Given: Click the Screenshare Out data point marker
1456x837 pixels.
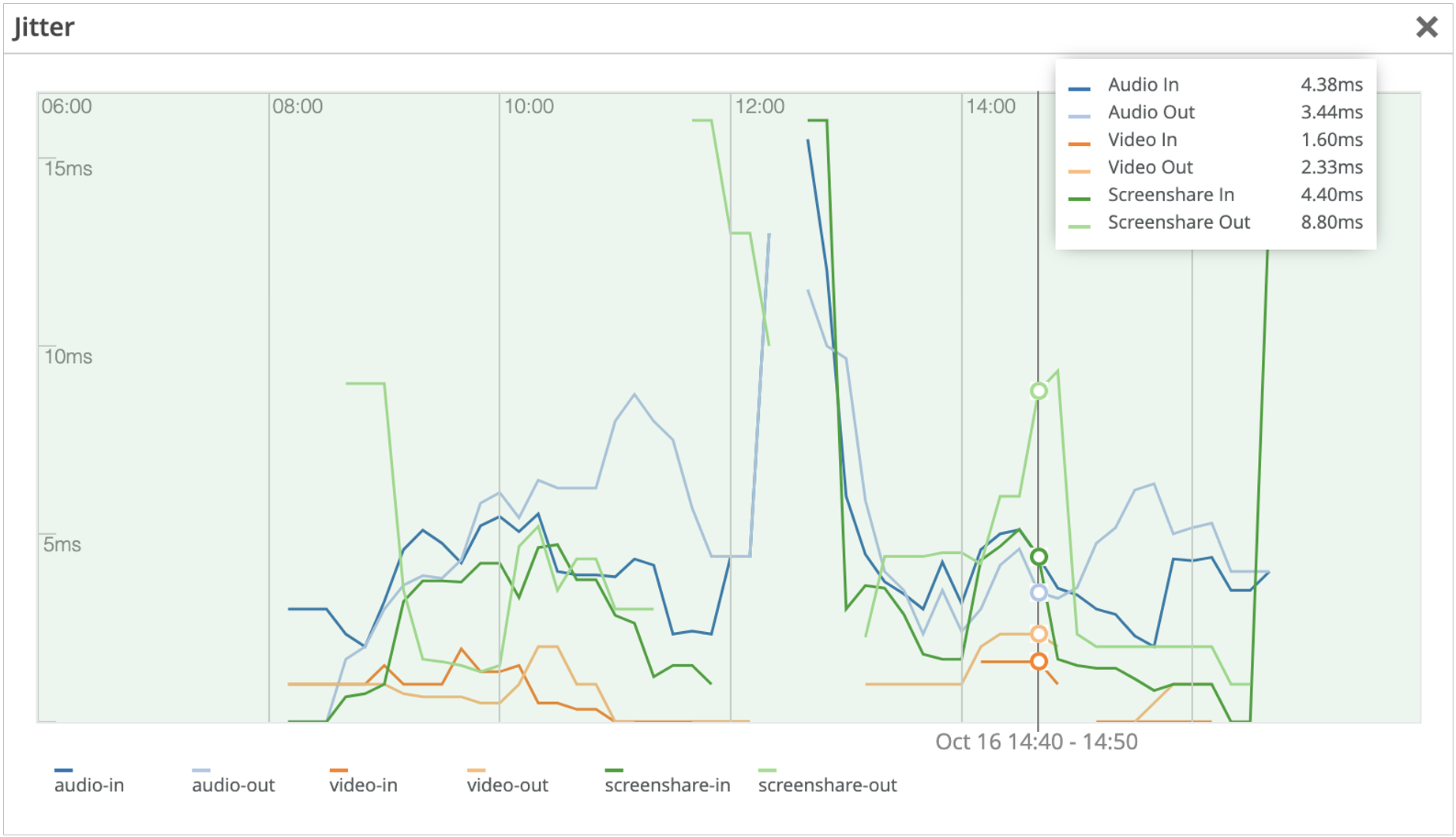Looking at the screenshot, I should click(1039, 391).
